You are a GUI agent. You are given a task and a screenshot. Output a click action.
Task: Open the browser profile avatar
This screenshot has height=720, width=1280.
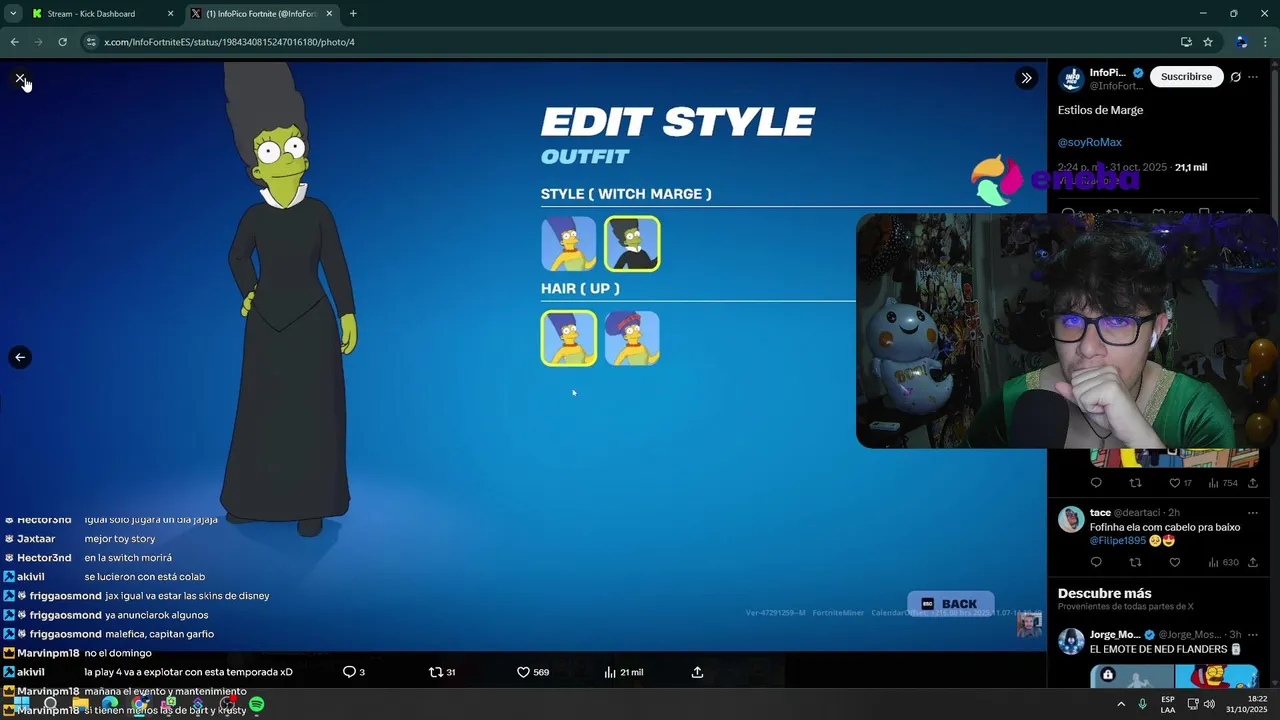click(1241, 42)
